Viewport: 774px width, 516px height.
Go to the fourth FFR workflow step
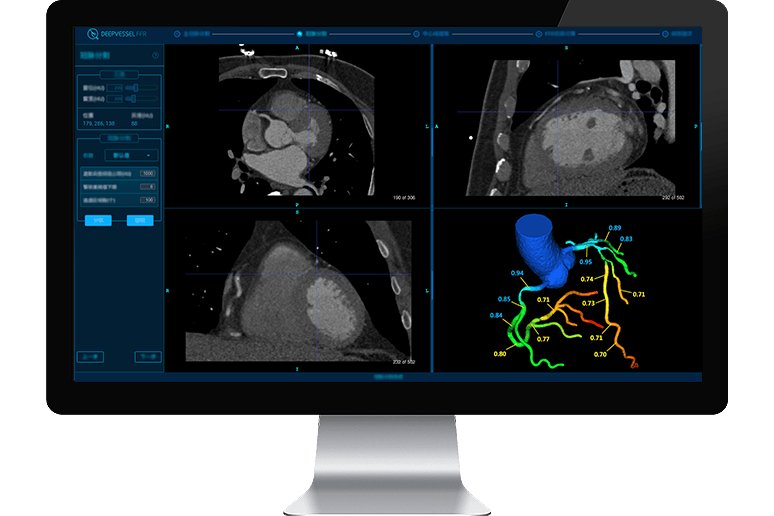click(539, 34)
